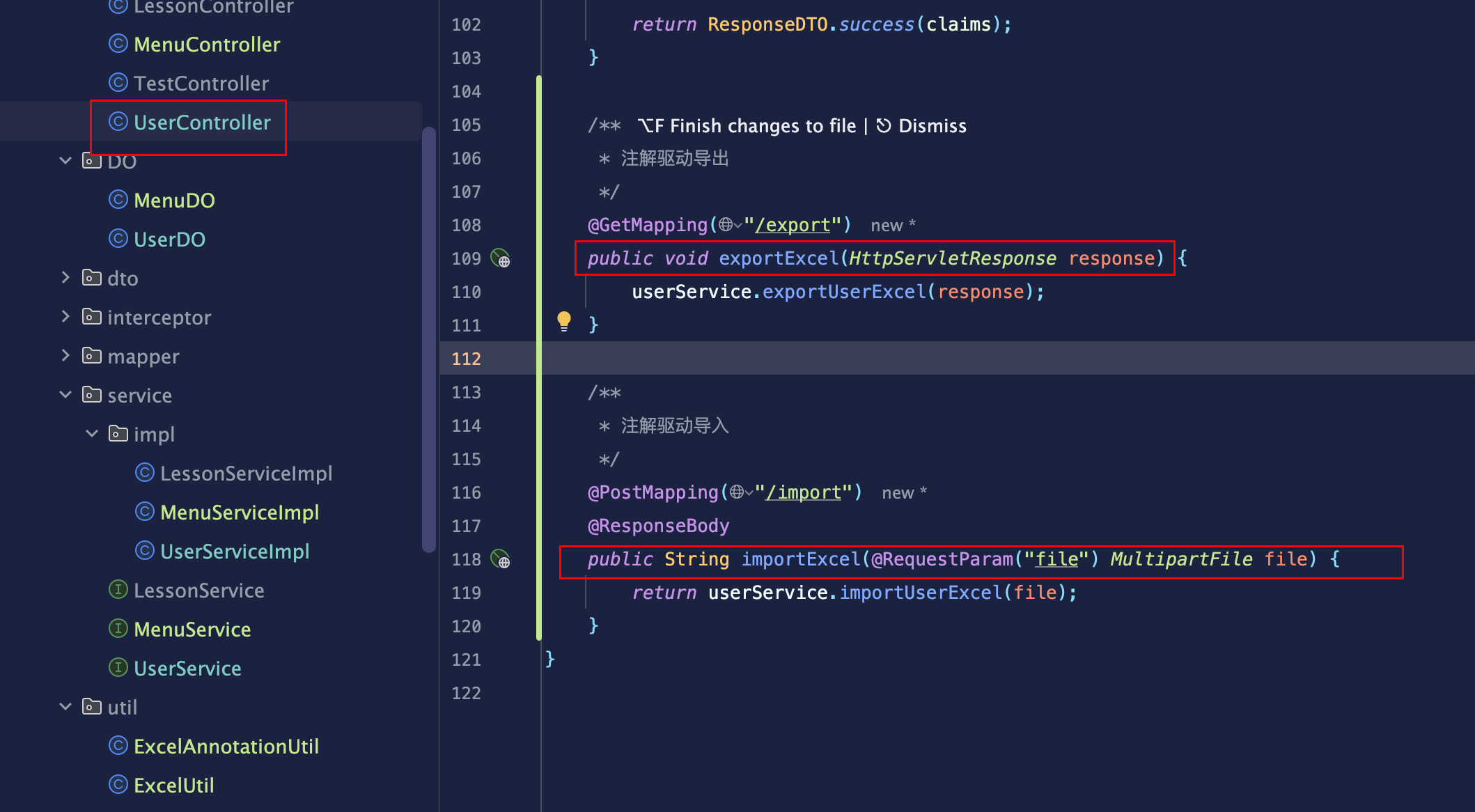Click the endpoint gutter icon on line 118
1475x812 pixels.
500,559
